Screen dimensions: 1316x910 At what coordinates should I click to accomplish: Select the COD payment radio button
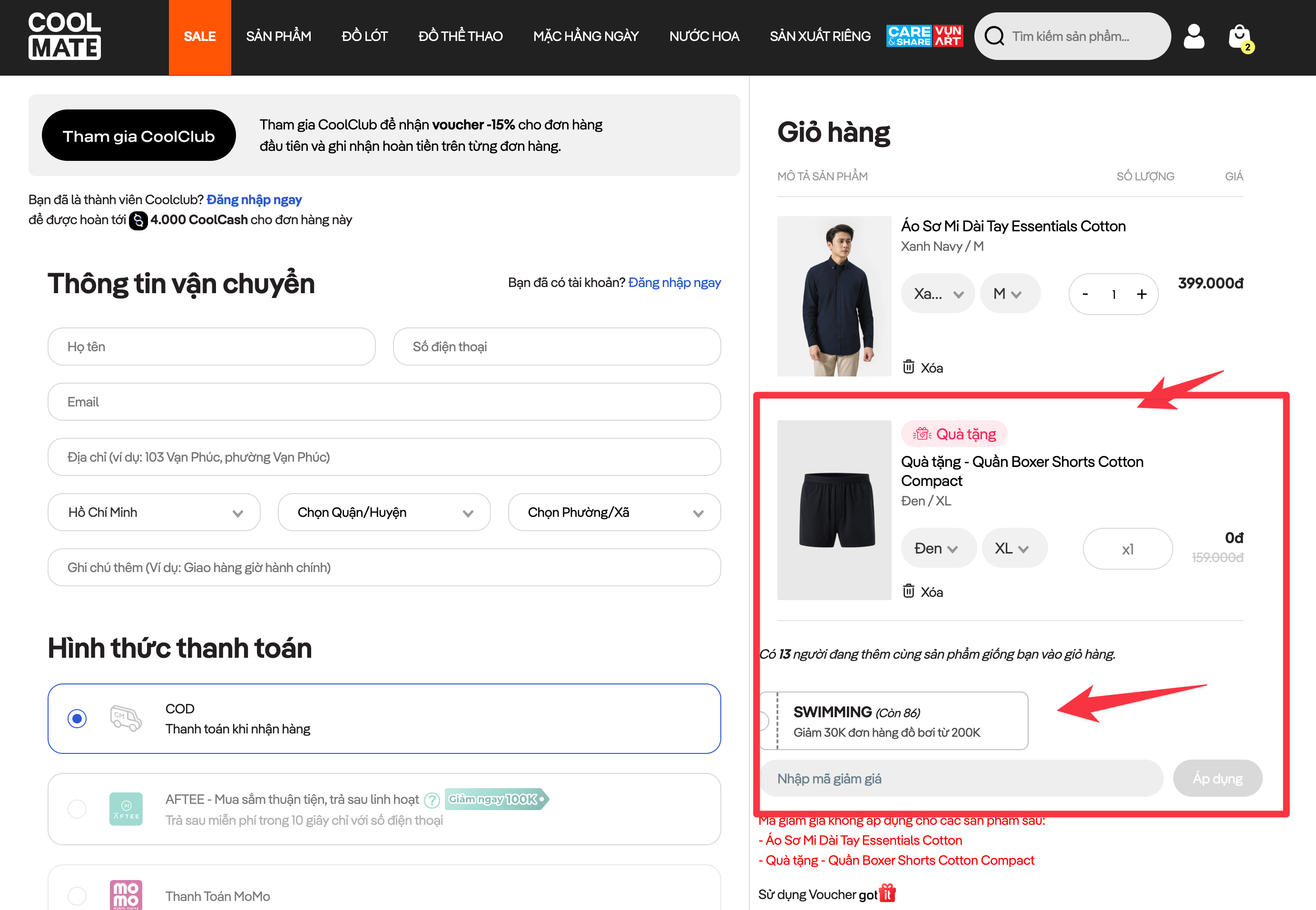77,718
